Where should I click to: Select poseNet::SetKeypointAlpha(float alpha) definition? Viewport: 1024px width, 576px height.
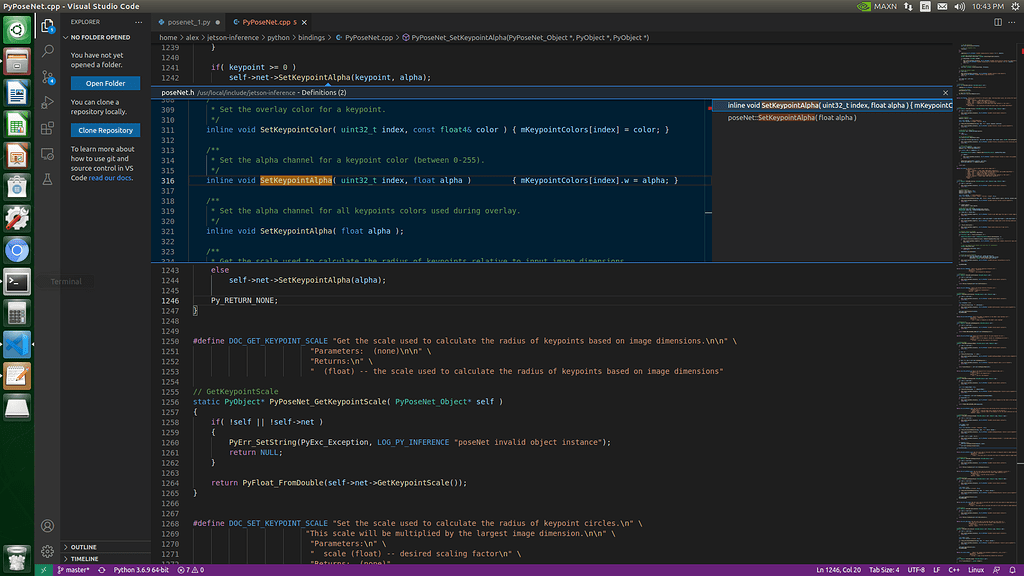pos(792,118)
